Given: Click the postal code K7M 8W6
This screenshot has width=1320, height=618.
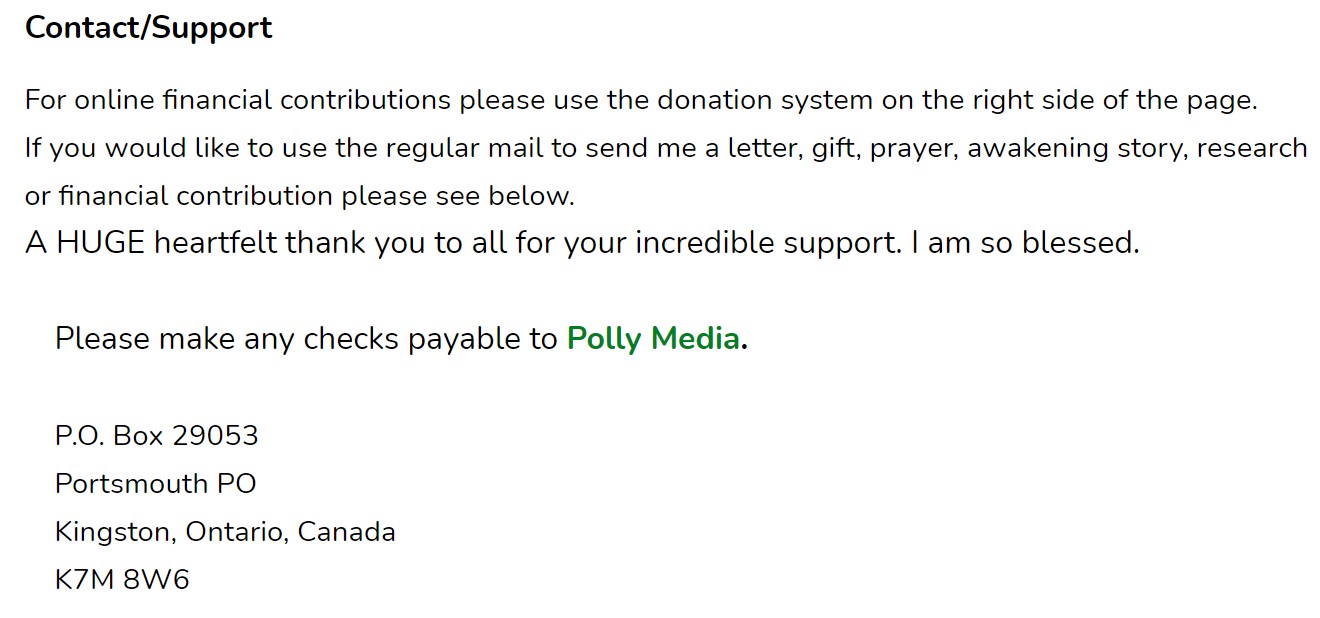Looking at the screenshot, I should [121, 580].
